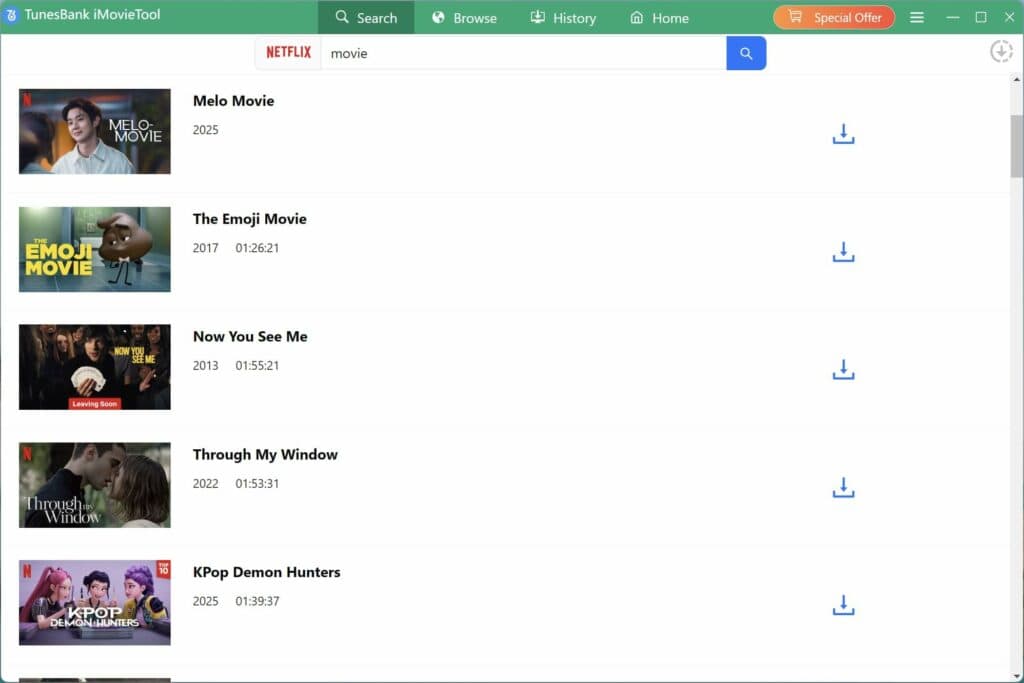Click the blue magnifier search icon
The height and width of the screenshot is (683, 1024).
coord(746,52)
